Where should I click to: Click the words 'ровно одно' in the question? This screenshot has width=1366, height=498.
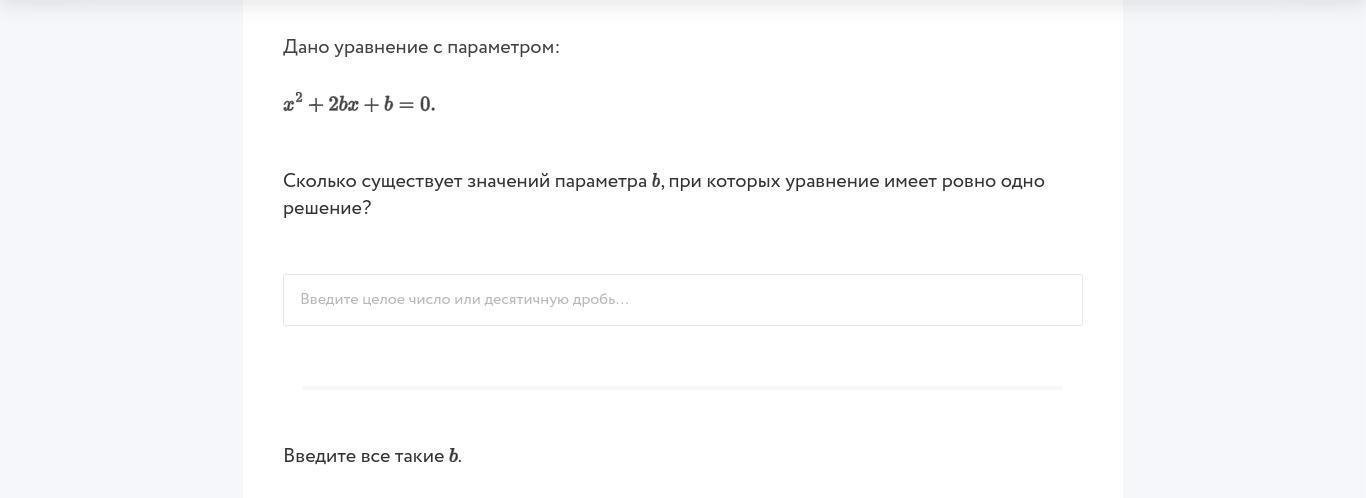click(x=993, y=181)
